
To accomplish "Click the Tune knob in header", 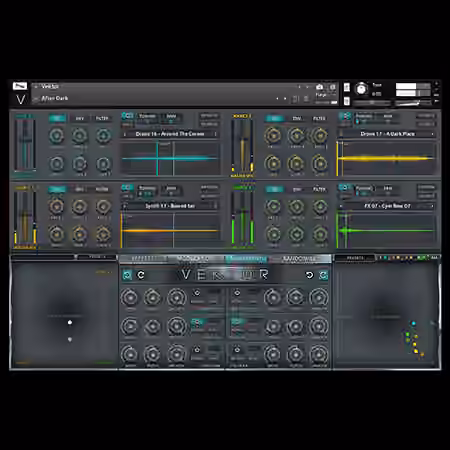I will (x=361, y=89).
